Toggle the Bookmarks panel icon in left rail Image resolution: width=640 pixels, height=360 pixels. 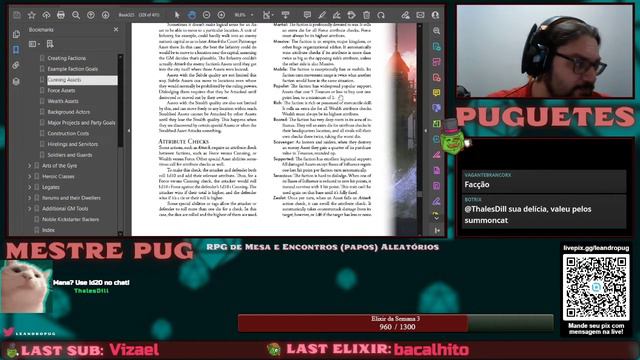tap(16, 50)
